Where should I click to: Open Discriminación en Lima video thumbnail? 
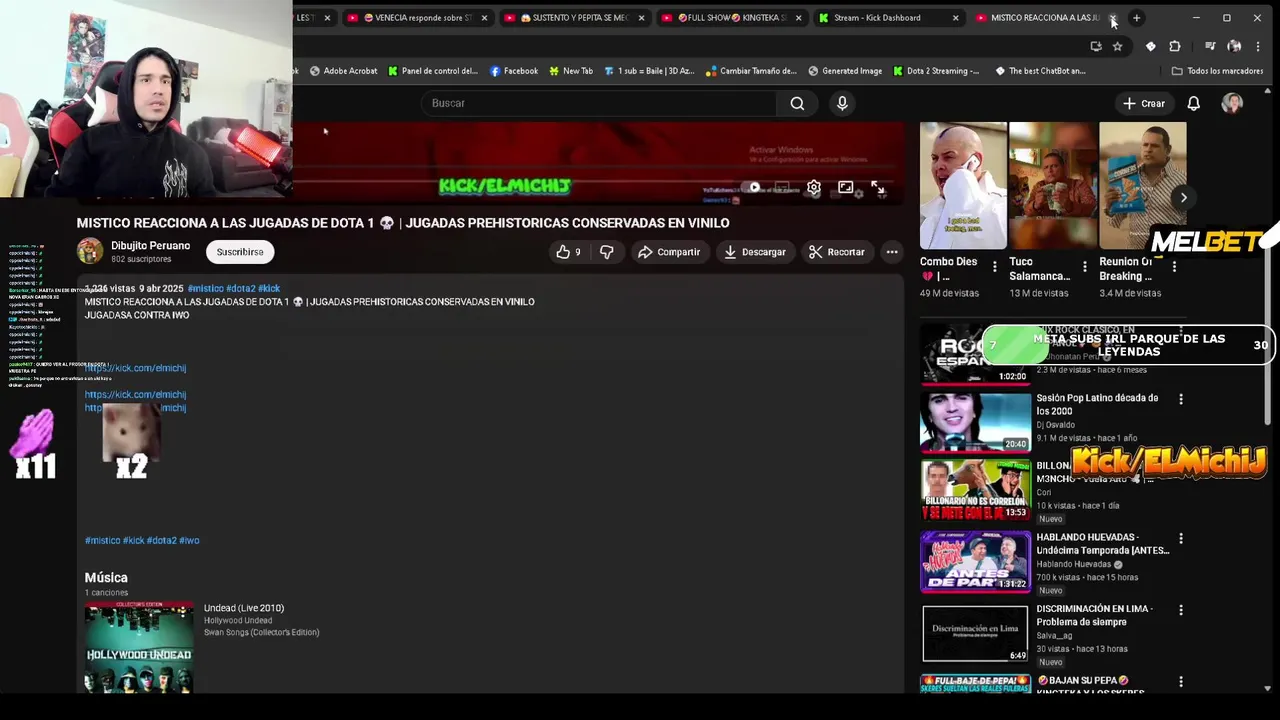tap(975, 633)
